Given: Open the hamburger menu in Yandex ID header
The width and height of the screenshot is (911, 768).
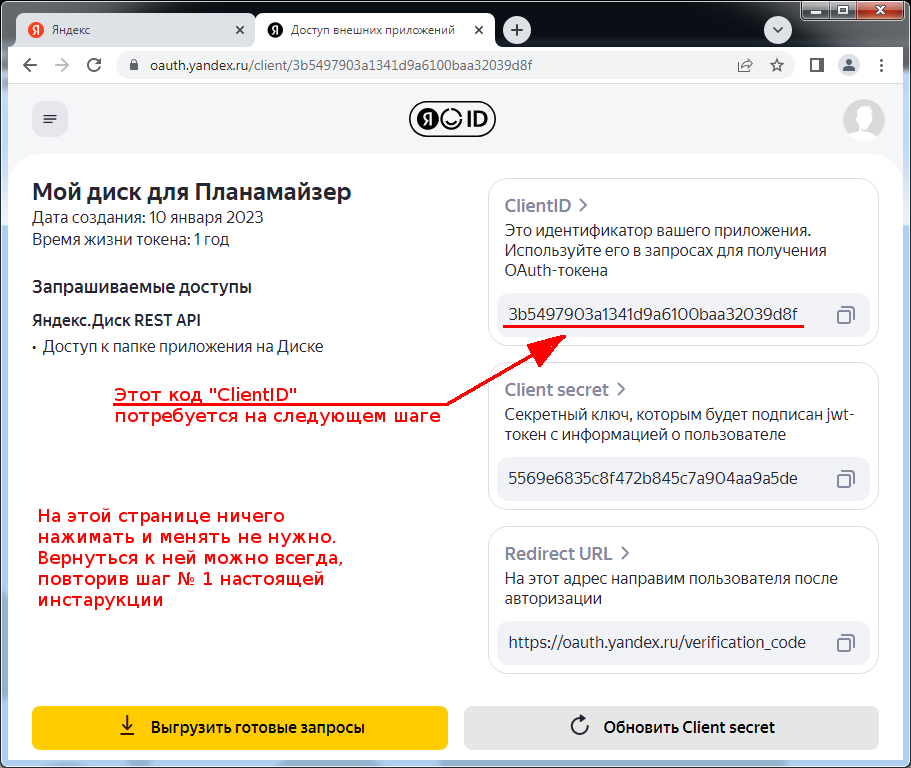Looking at the screenshot, I should (50, 119).
